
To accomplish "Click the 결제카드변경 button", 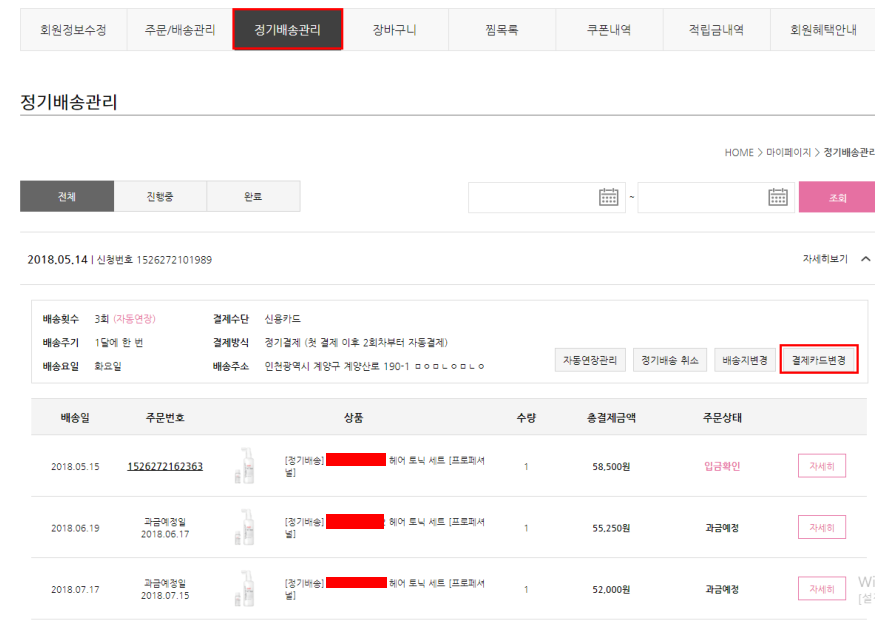I will [x=818, y=360].
